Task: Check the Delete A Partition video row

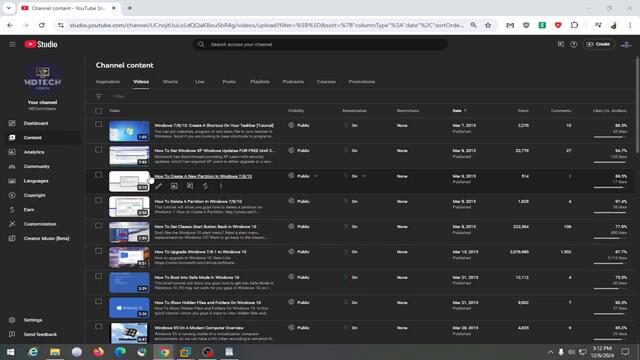Action: (99, 200)
